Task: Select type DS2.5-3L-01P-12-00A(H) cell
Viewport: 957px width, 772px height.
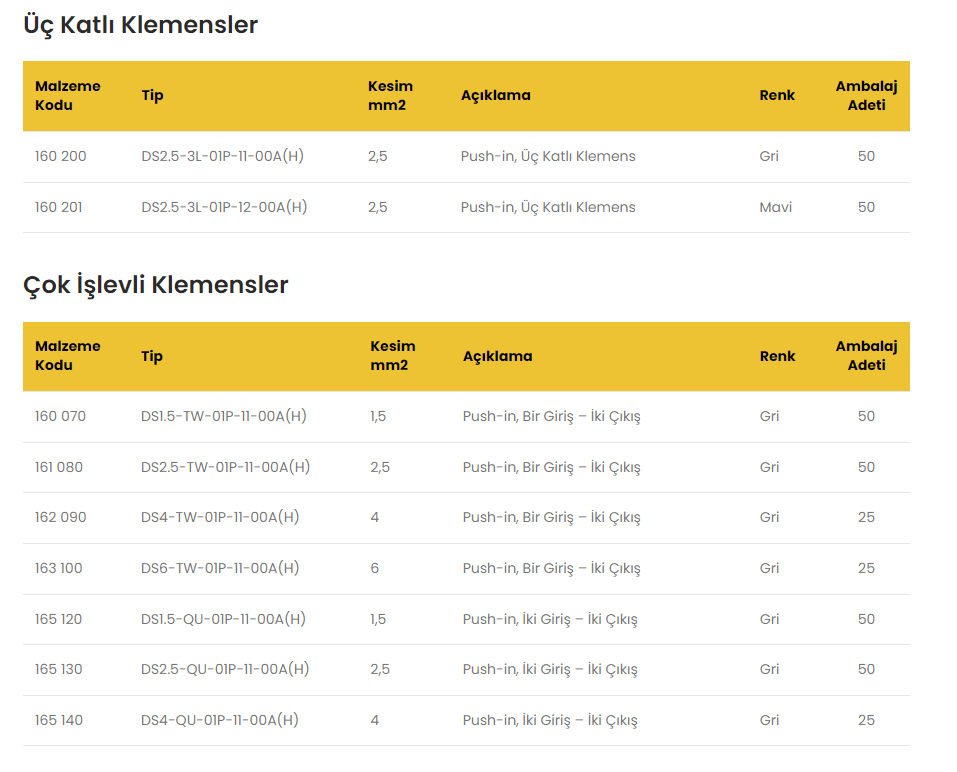Action: tap(224, 207)
